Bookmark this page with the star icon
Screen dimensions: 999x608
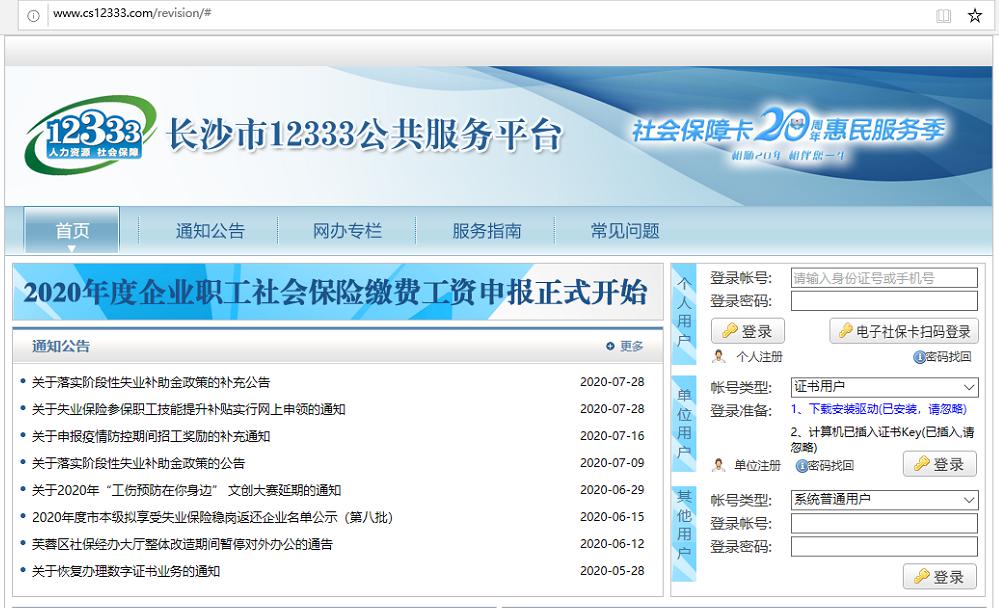point(974,15)
